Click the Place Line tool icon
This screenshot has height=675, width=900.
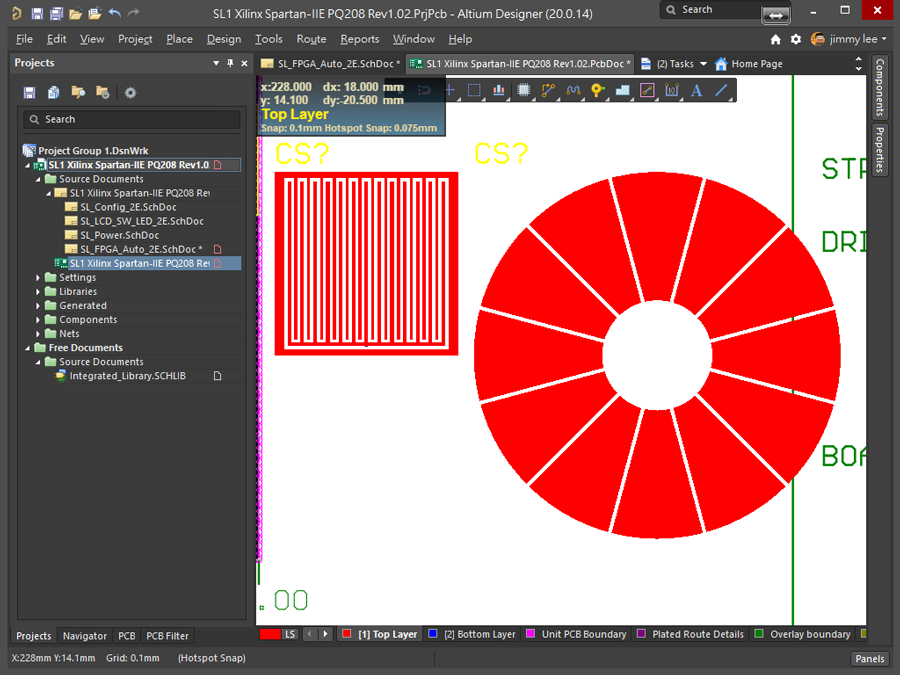click(x=721, y=90)
